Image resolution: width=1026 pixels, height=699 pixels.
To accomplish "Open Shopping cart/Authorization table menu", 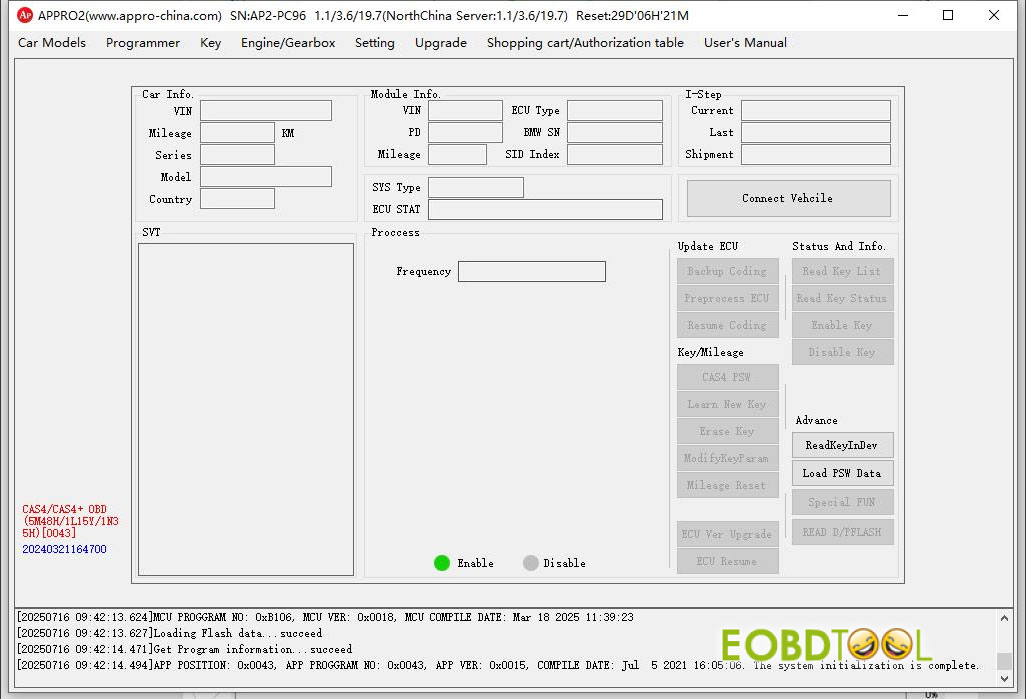I will point(585,43).
